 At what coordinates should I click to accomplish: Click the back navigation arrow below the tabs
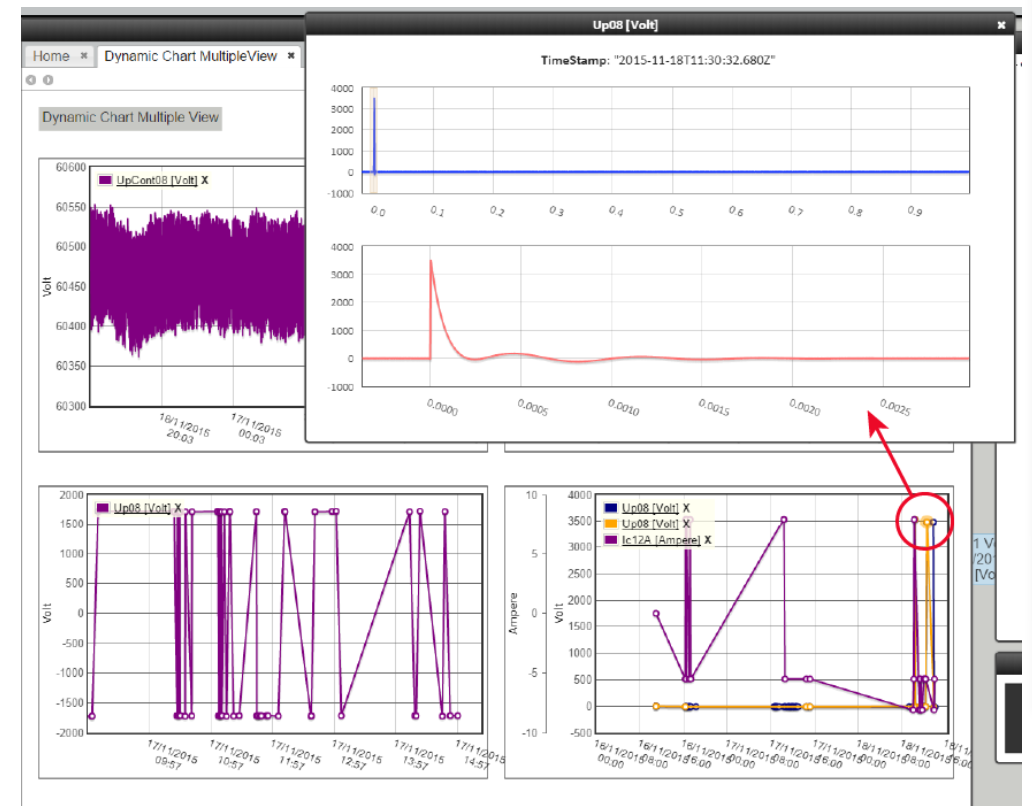tap(31, 80)
